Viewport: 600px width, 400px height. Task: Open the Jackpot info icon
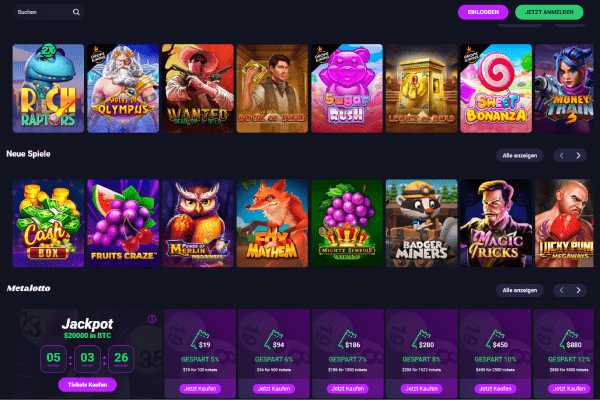(152, 319)
